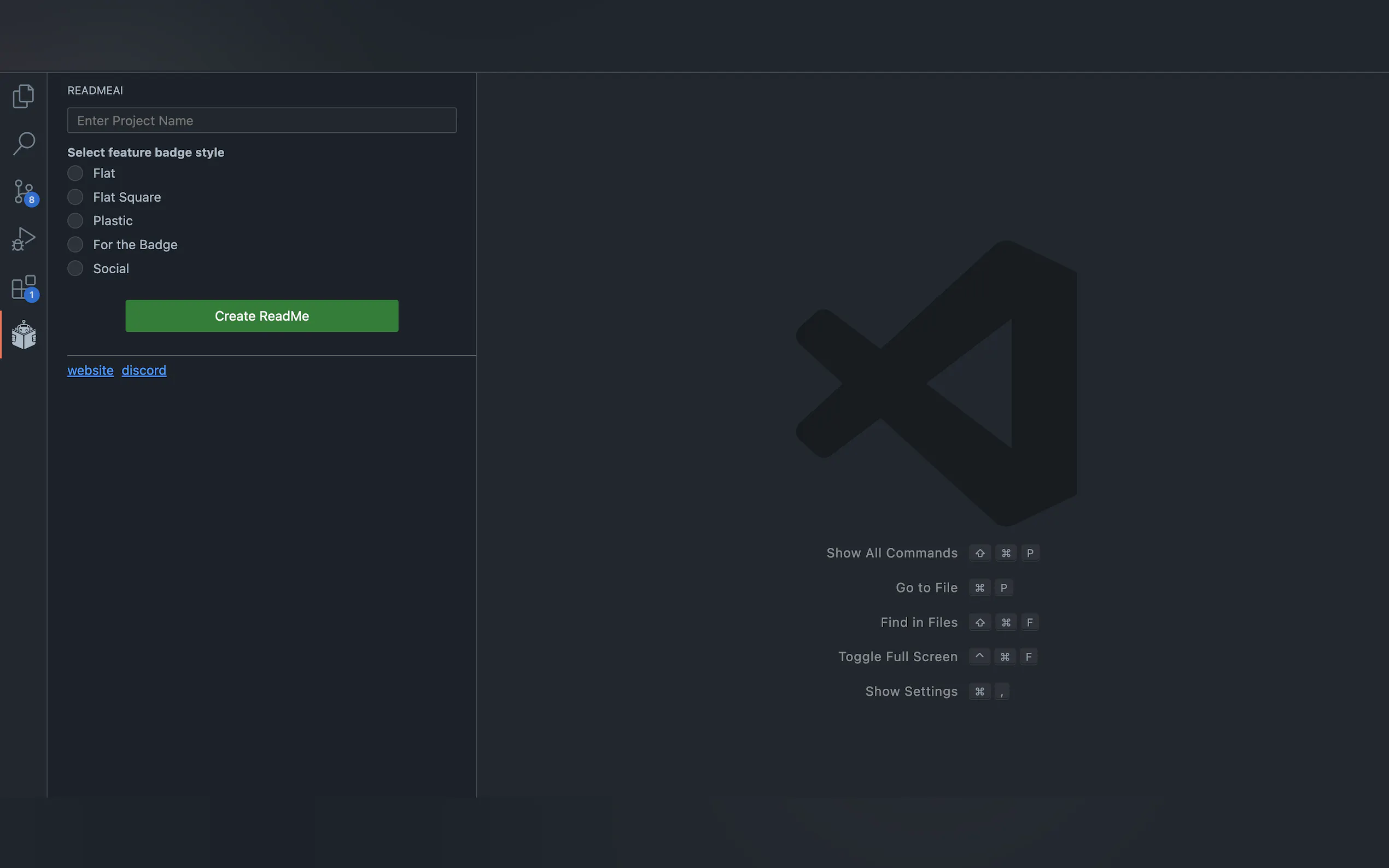
Task: Open the website link
Action: pyautogui.click(x=90, y=370)
